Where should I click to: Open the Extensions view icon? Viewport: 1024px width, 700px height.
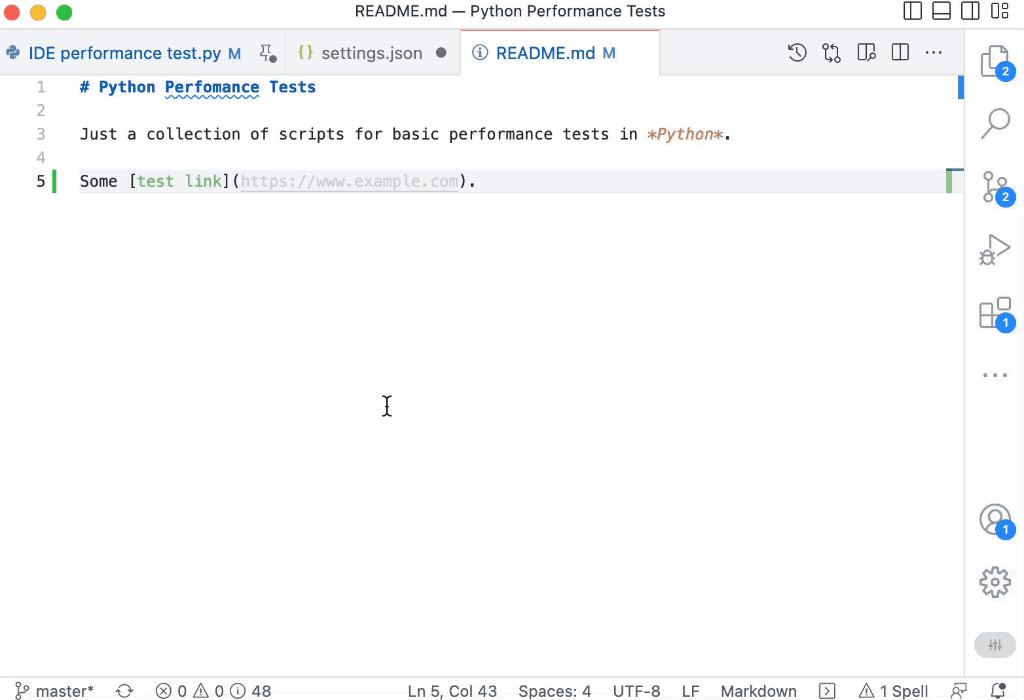[x=994, y=313]
